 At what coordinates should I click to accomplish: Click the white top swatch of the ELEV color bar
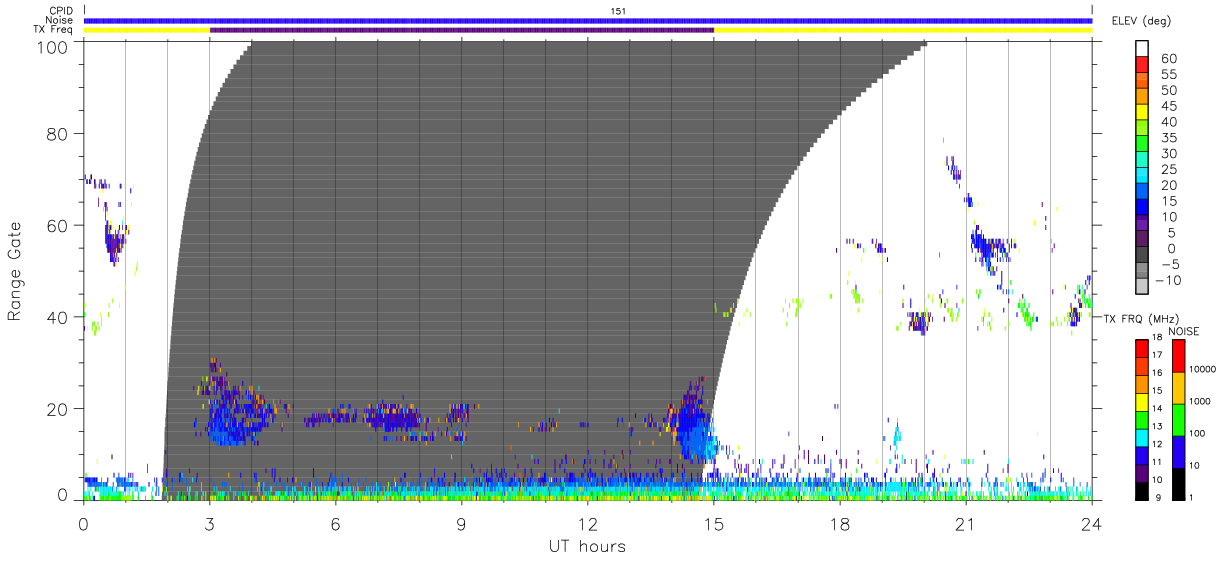pos(1144,48)
